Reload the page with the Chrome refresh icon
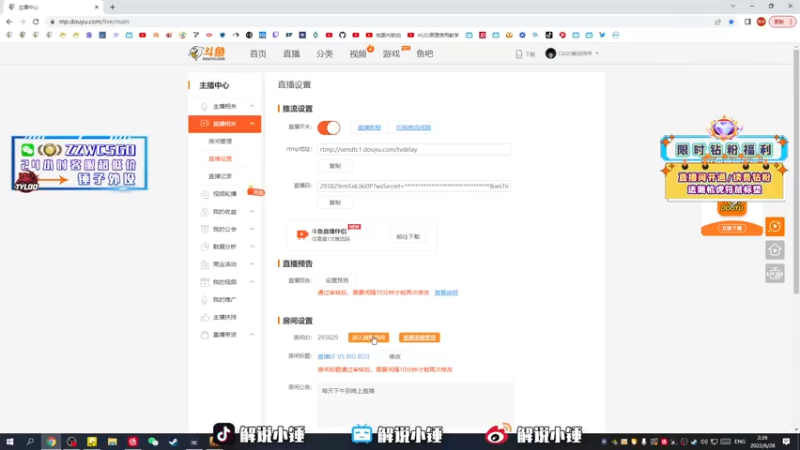 pos(36,21)
